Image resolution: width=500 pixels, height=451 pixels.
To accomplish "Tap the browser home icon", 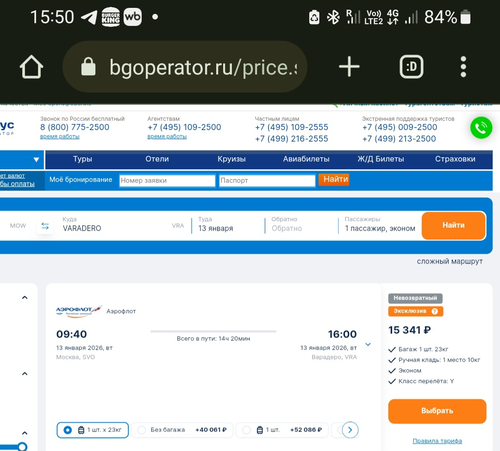I will [31, 67].
